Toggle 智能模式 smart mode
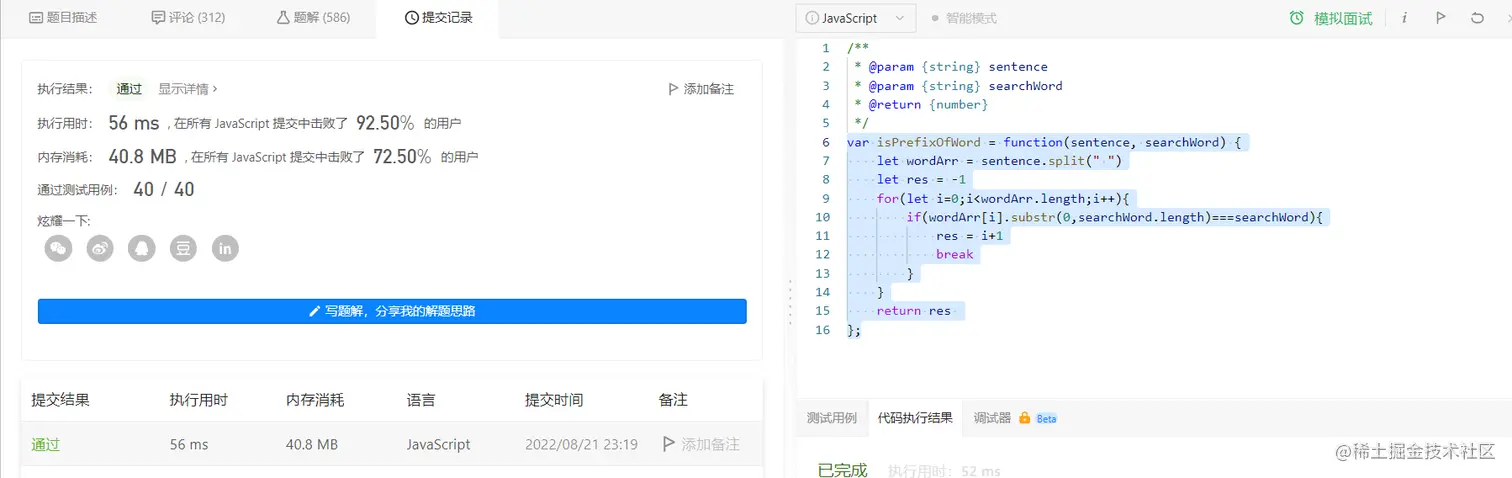The height and width of the screenshot is (478, 1512). click(x=964, y=18)
